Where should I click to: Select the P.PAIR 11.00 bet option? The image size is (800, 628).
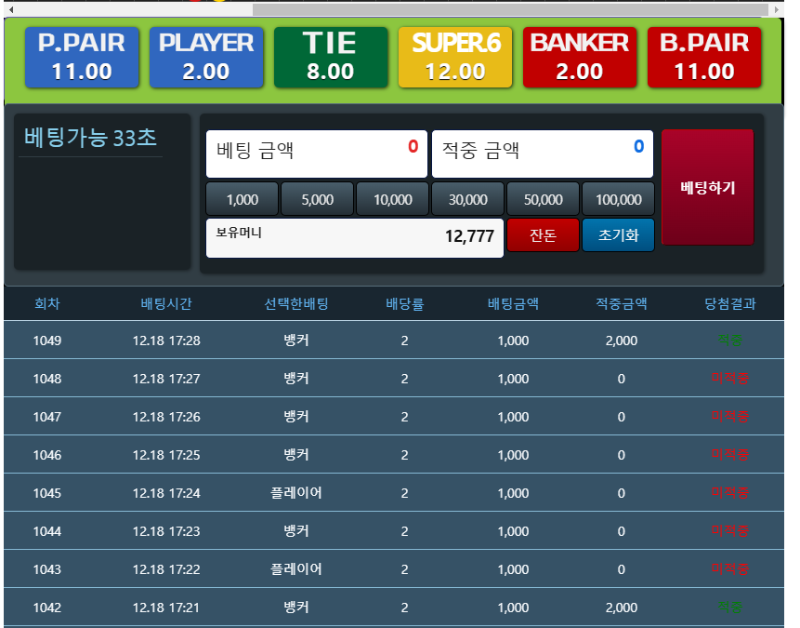82,58
